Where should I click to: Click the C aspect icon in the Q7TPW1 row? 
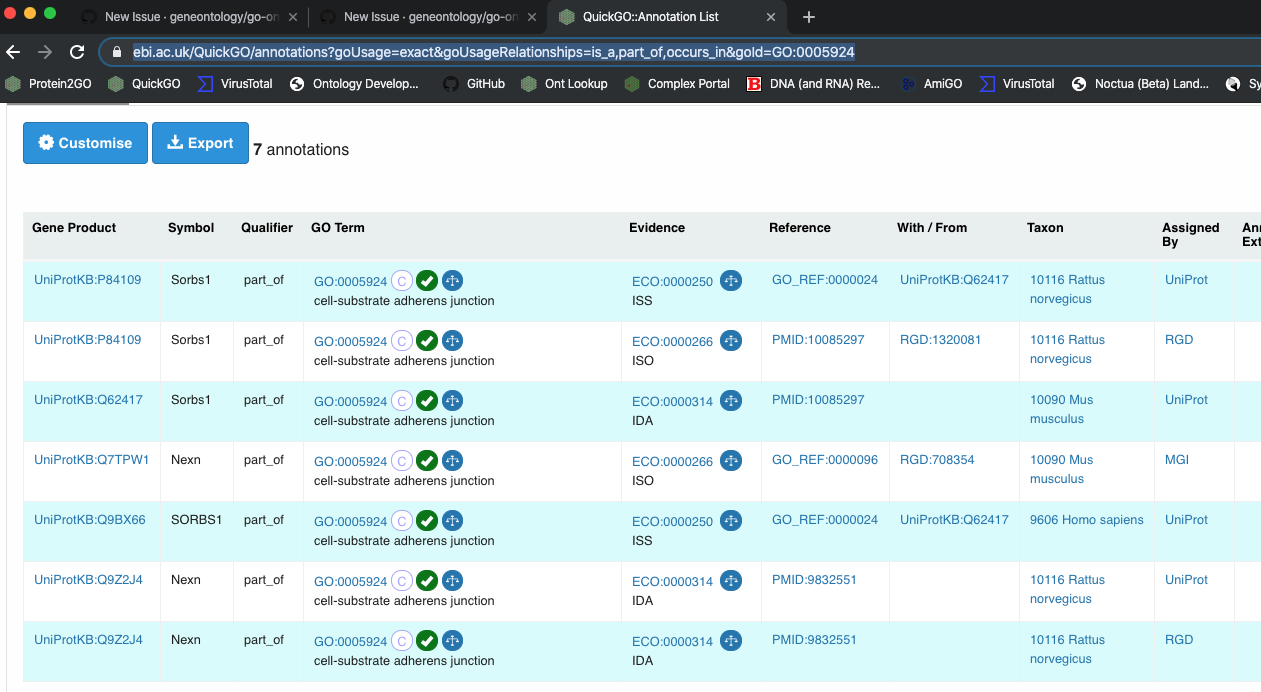point(402,461)
